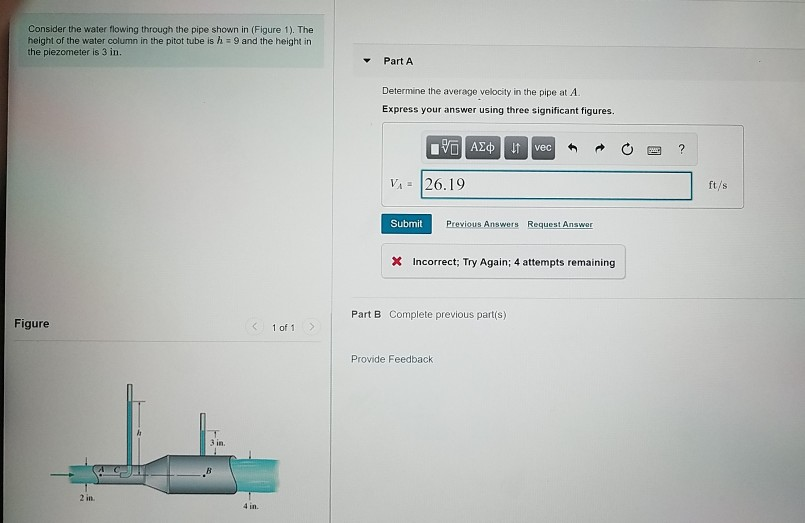Click the '1 of 1' figure counter
This screenshot has height=523, width=805.
(283, 327)
